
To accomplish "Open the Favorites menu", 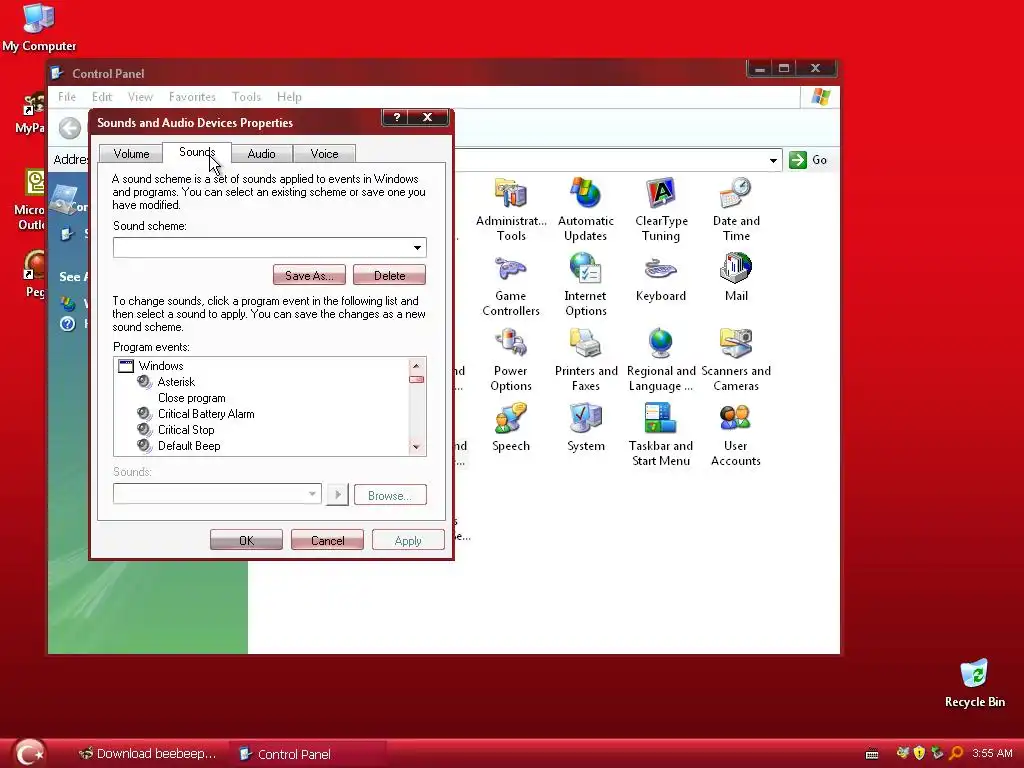I will coord(192,97).
